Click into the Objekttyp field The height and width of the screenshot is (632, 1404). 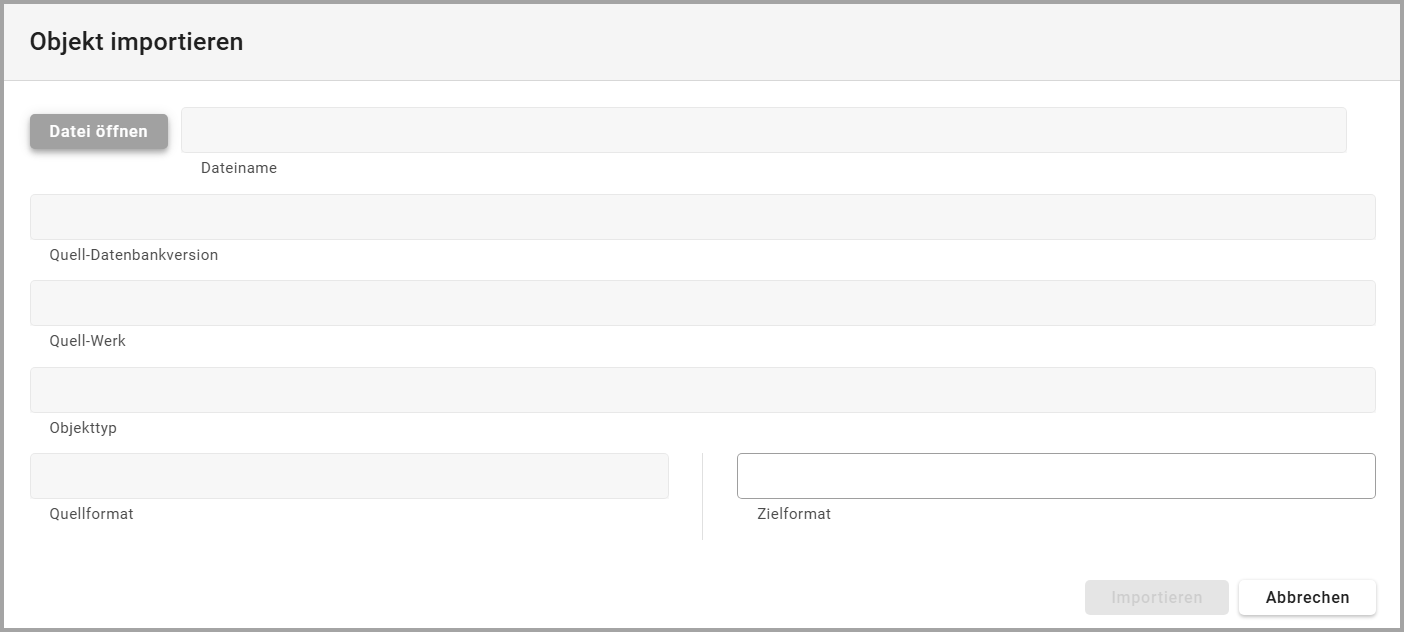pyautogui.click(x=702, y=390)
